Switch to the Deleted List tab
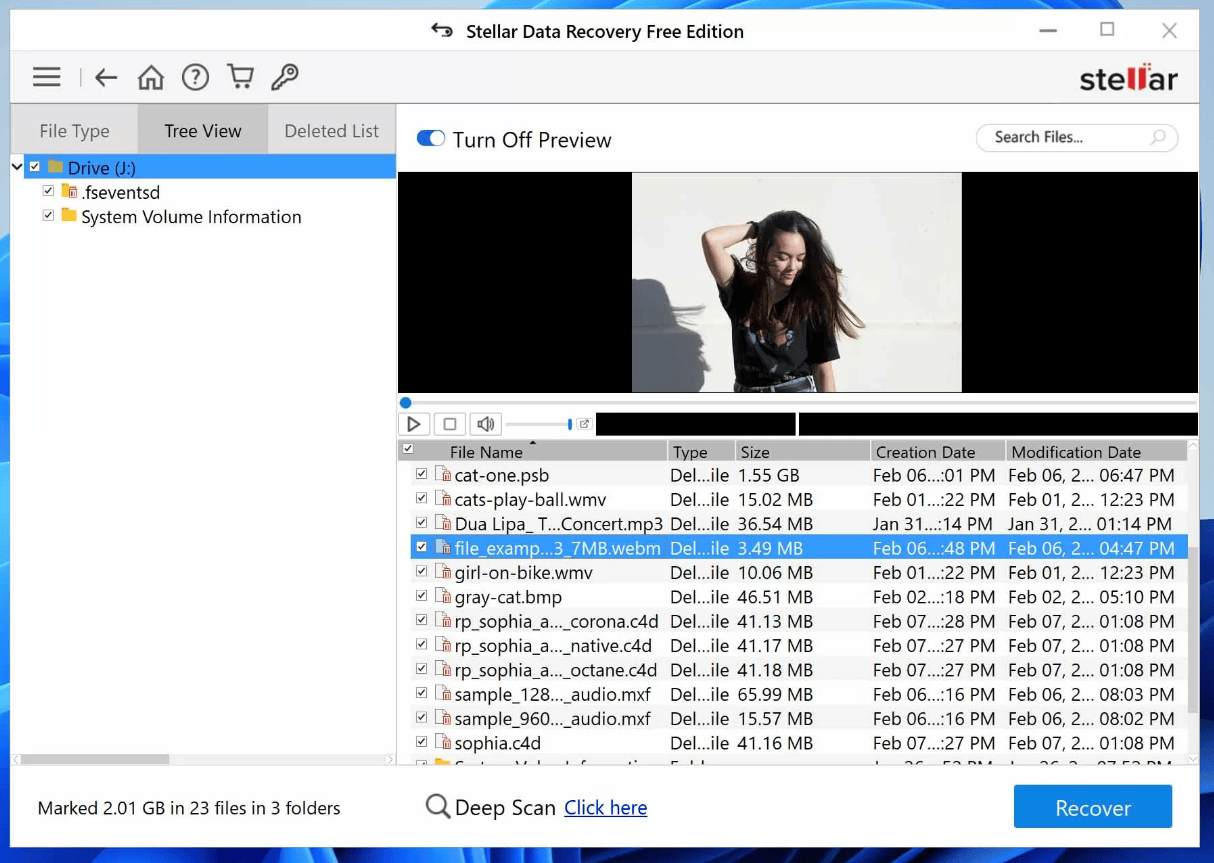Viewport: 1214px width, 863px height. [332, 131]
